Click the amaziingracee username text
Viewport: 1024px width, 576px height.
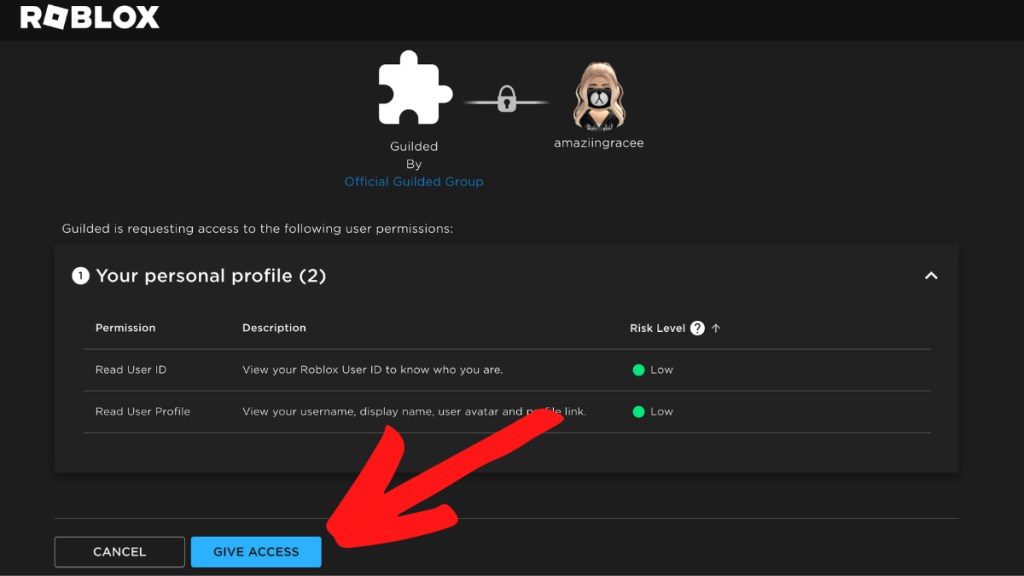[599, 142]
